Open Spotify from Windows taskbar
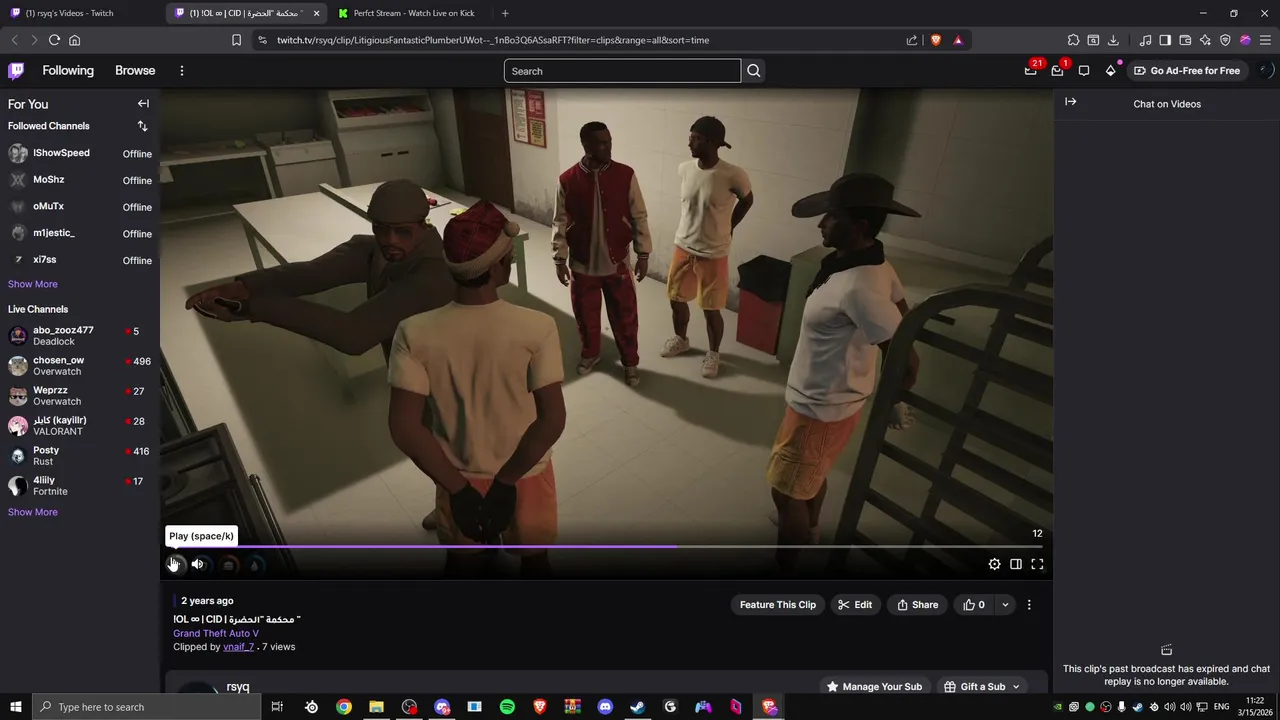The image size is (1280, 720). click(x=507, y=707)
